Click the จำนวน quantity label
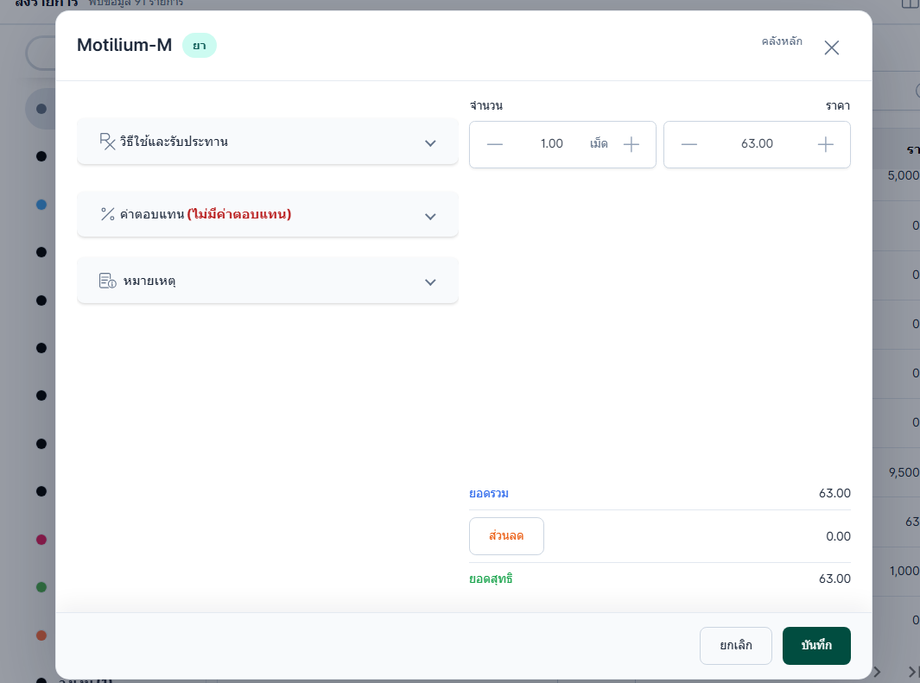This screenshot has width=920, height=683. tap(486, 106)
